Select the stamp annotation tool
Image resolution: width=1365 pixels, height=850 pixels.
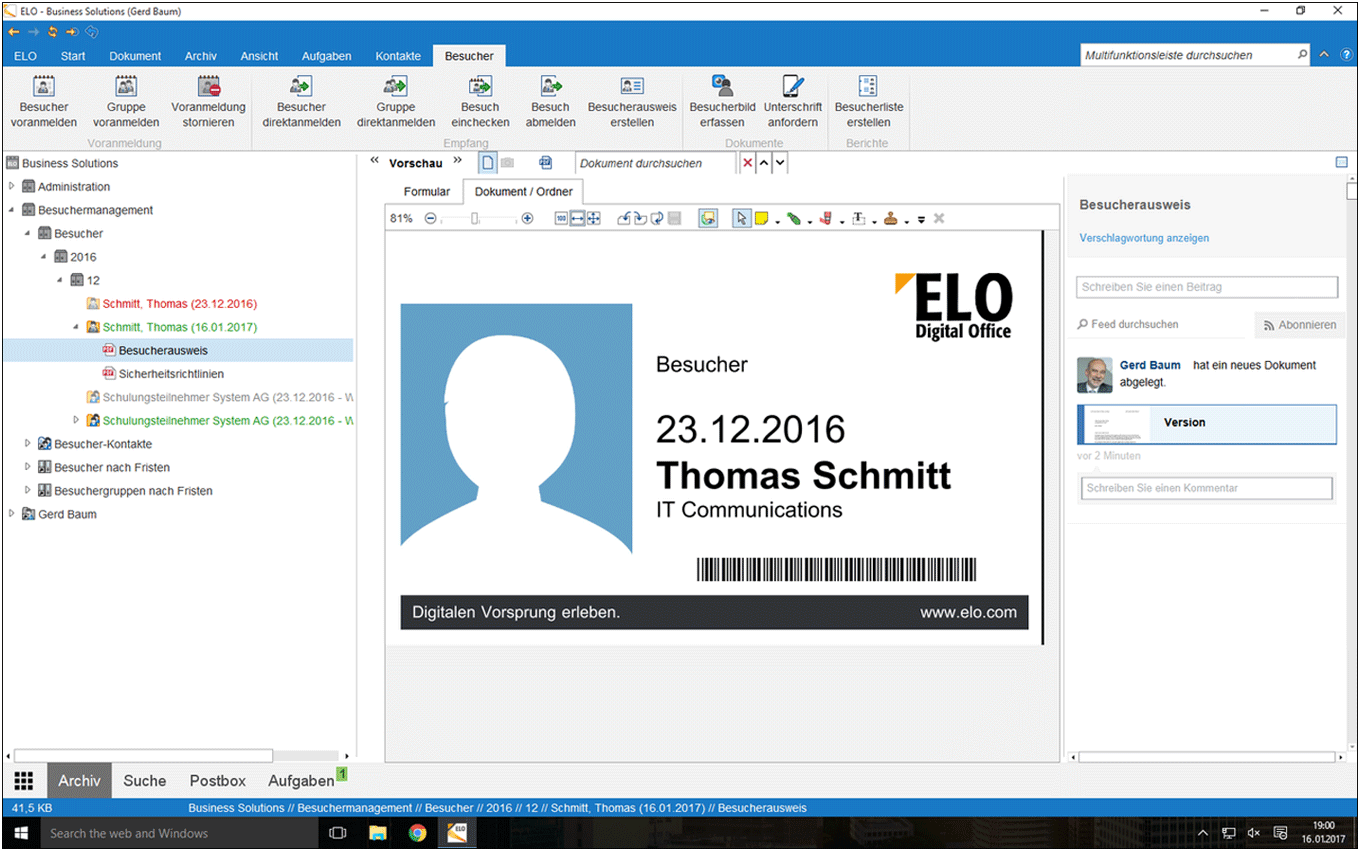[x=890, y=218]
